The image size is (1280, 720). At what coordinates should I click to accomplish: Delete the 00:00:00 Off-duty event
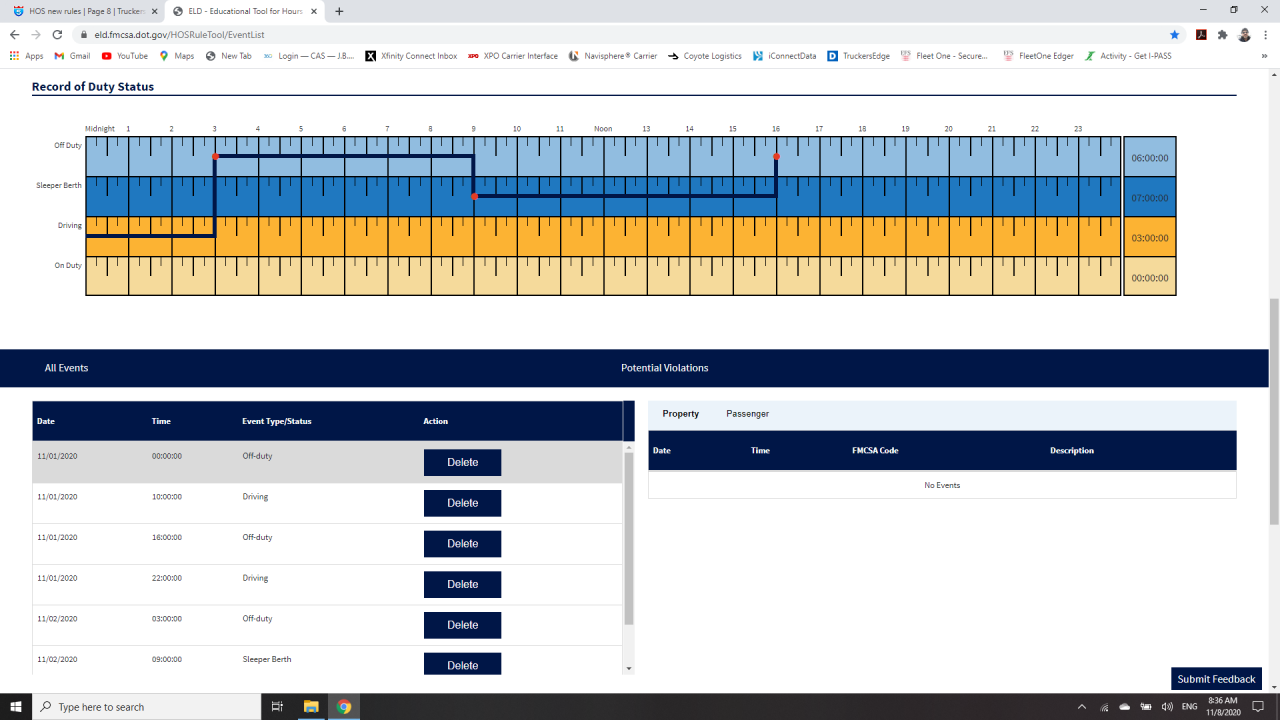click(x=462, y=463)
